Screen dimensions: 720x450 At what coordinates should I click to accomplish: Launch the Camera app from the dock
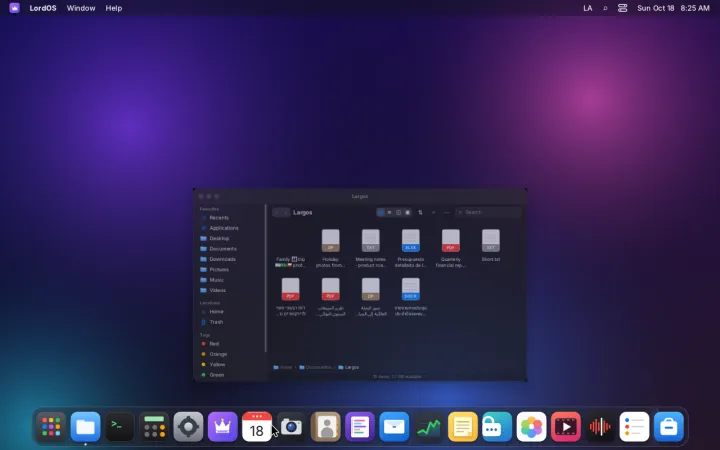(291, 427)
